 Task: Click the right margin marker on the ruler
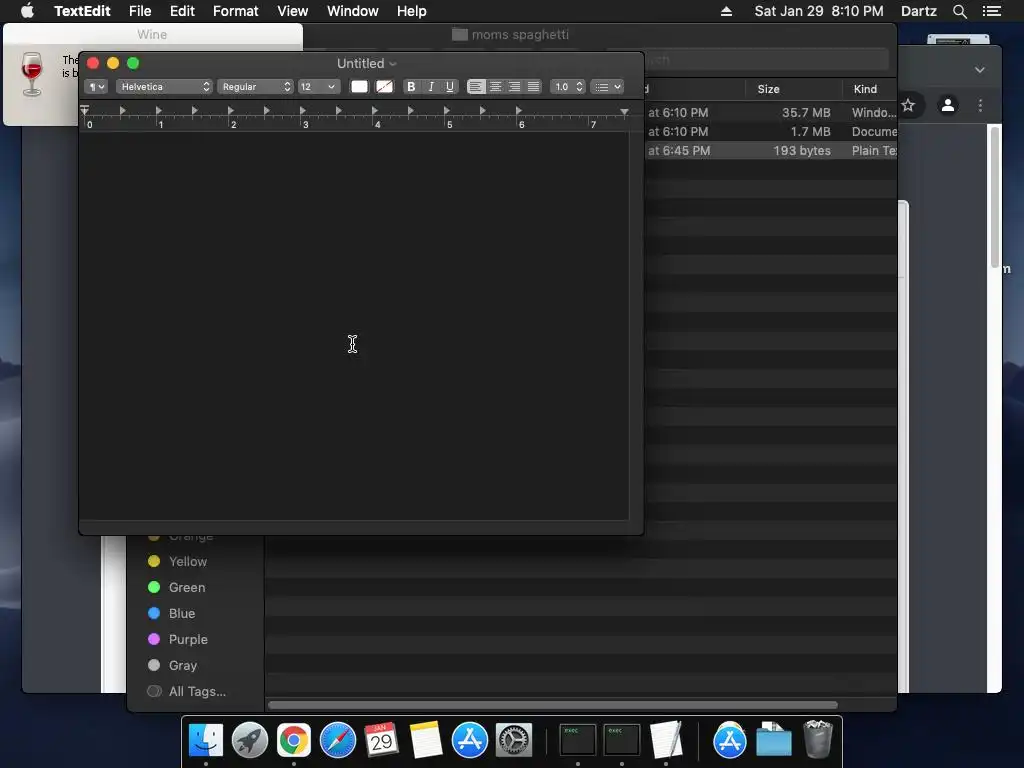(x=624, y=112)
